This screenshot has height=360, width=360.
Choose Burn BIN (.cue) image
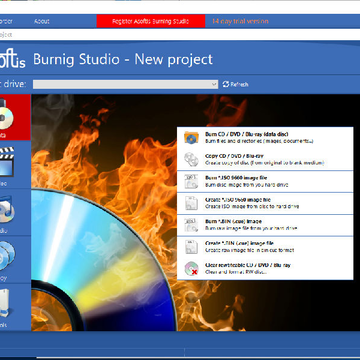pyautogui.click(x=265, y=225)
